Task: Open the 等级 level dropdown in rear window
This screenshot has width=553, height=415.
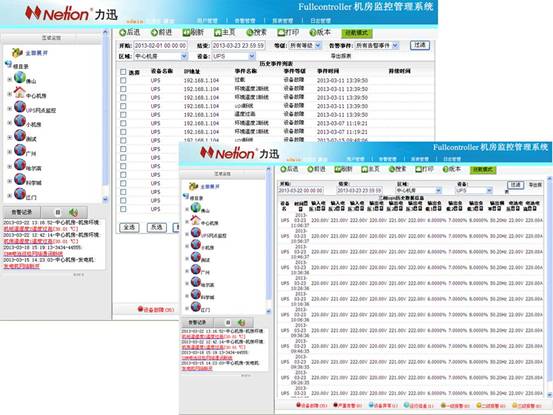Action: 305,45
